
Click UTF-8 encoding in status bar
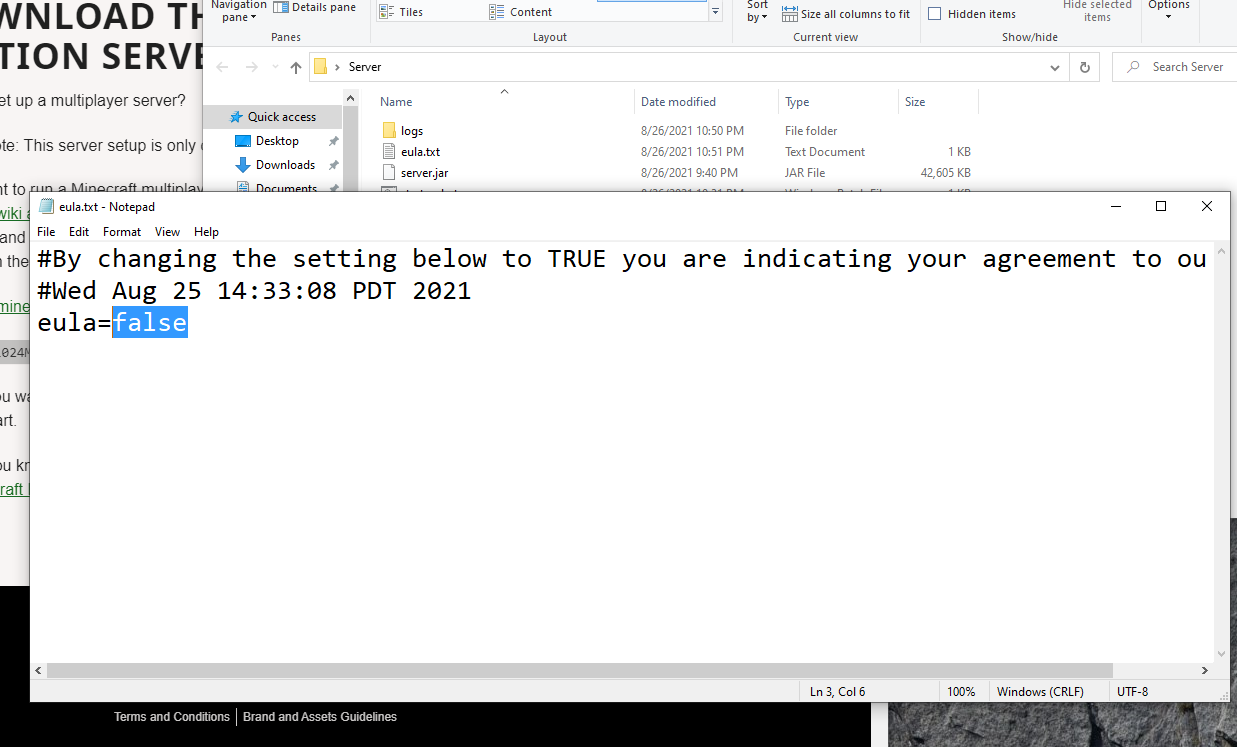tap(1132, 692)
